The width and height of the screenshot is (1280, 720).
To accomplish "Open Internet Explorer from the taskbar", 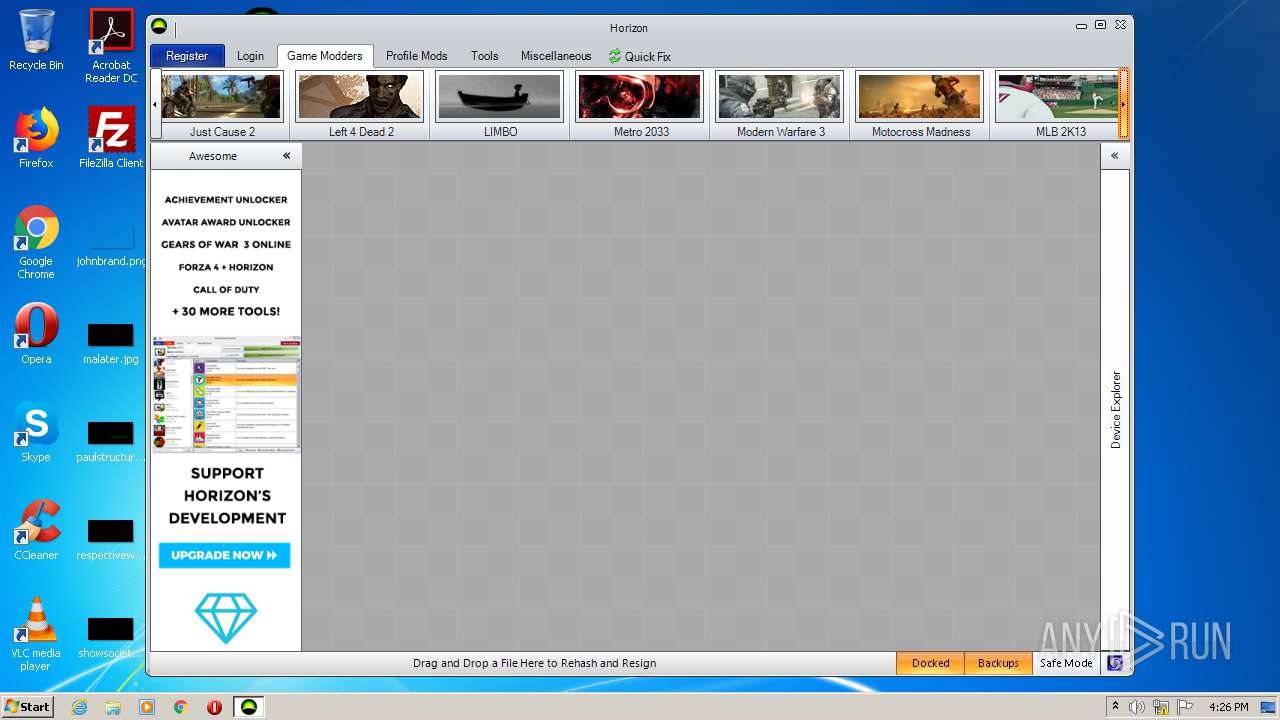I will click(79, 707).
